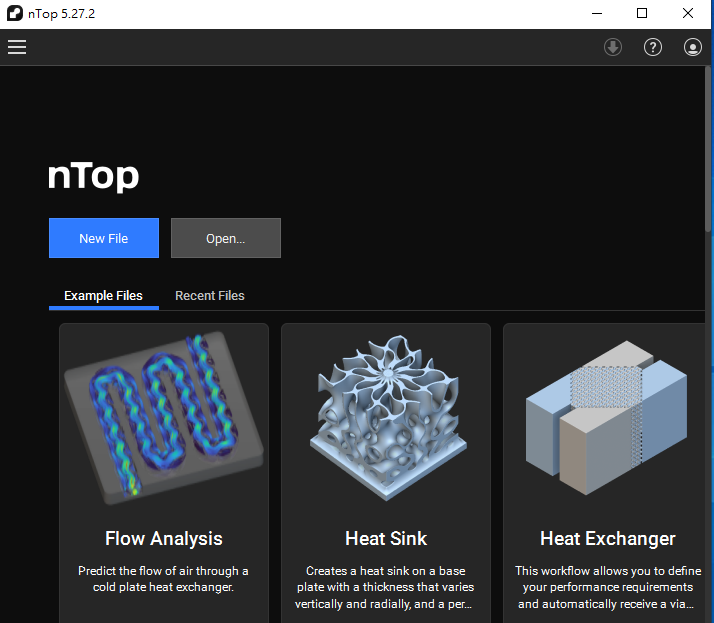
Task: Click the vertical scrollbar thumb
Action: (708, 149)
